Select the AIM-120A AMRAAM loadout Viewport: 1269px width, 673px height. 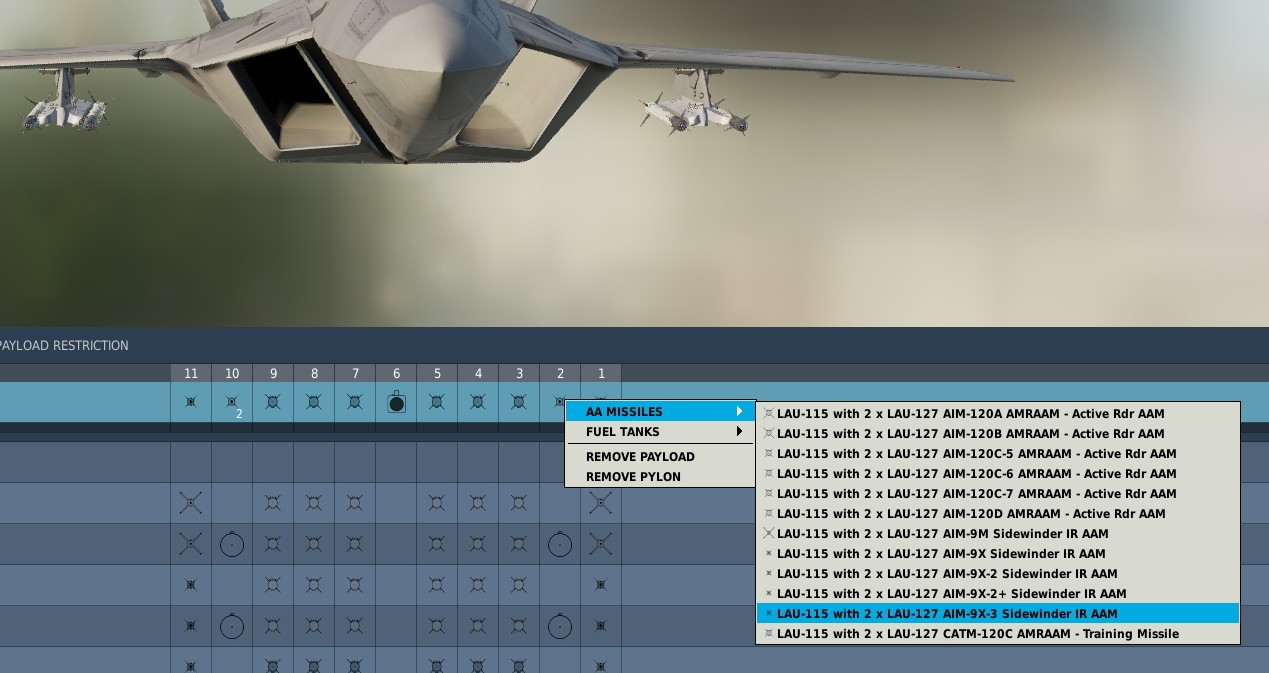997,413
